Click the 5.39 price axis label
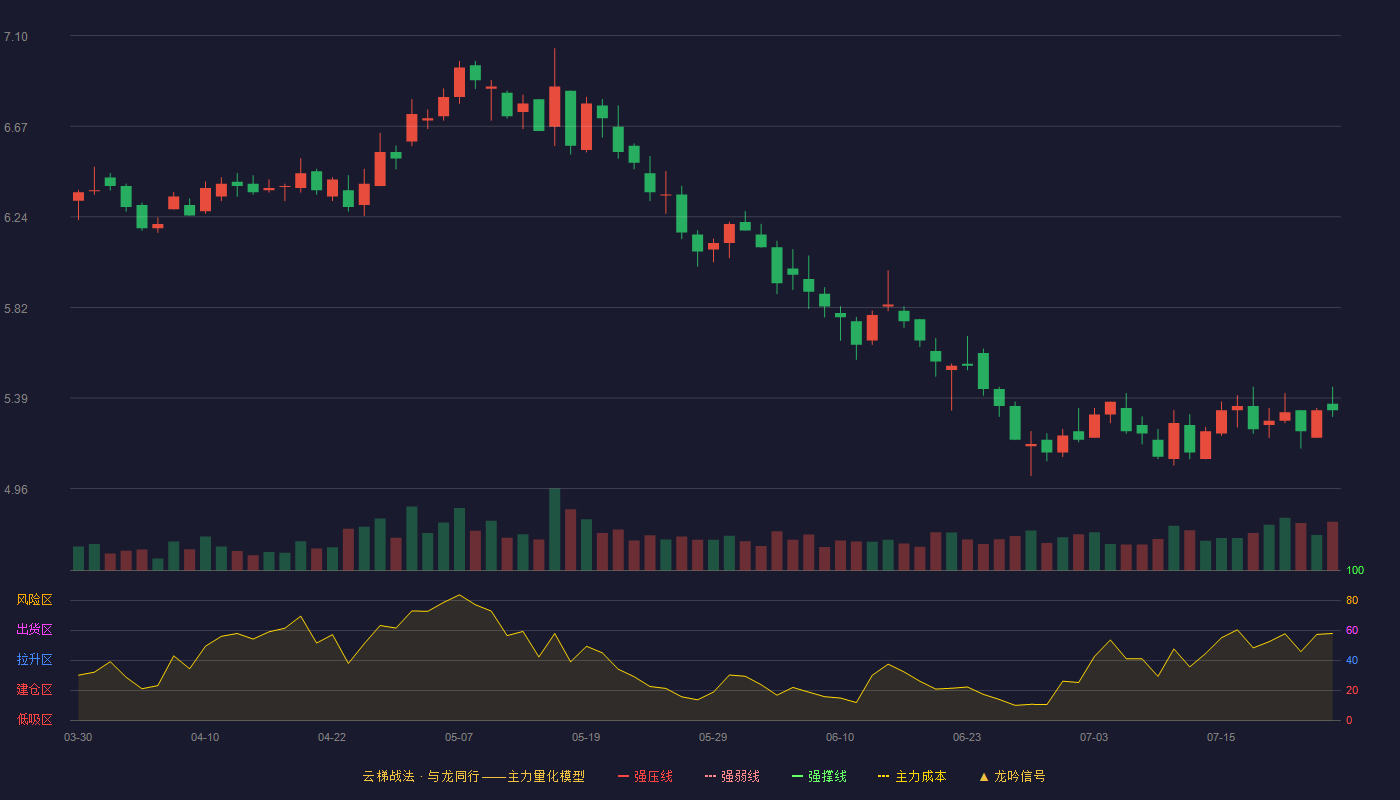The height and width of the screenshot is (800, 1400). point(16,399)
